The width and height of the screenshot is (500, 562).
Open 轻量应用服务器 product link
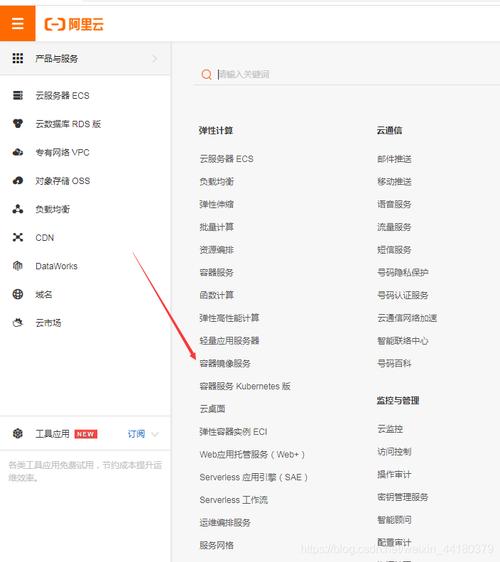point(229,340)
